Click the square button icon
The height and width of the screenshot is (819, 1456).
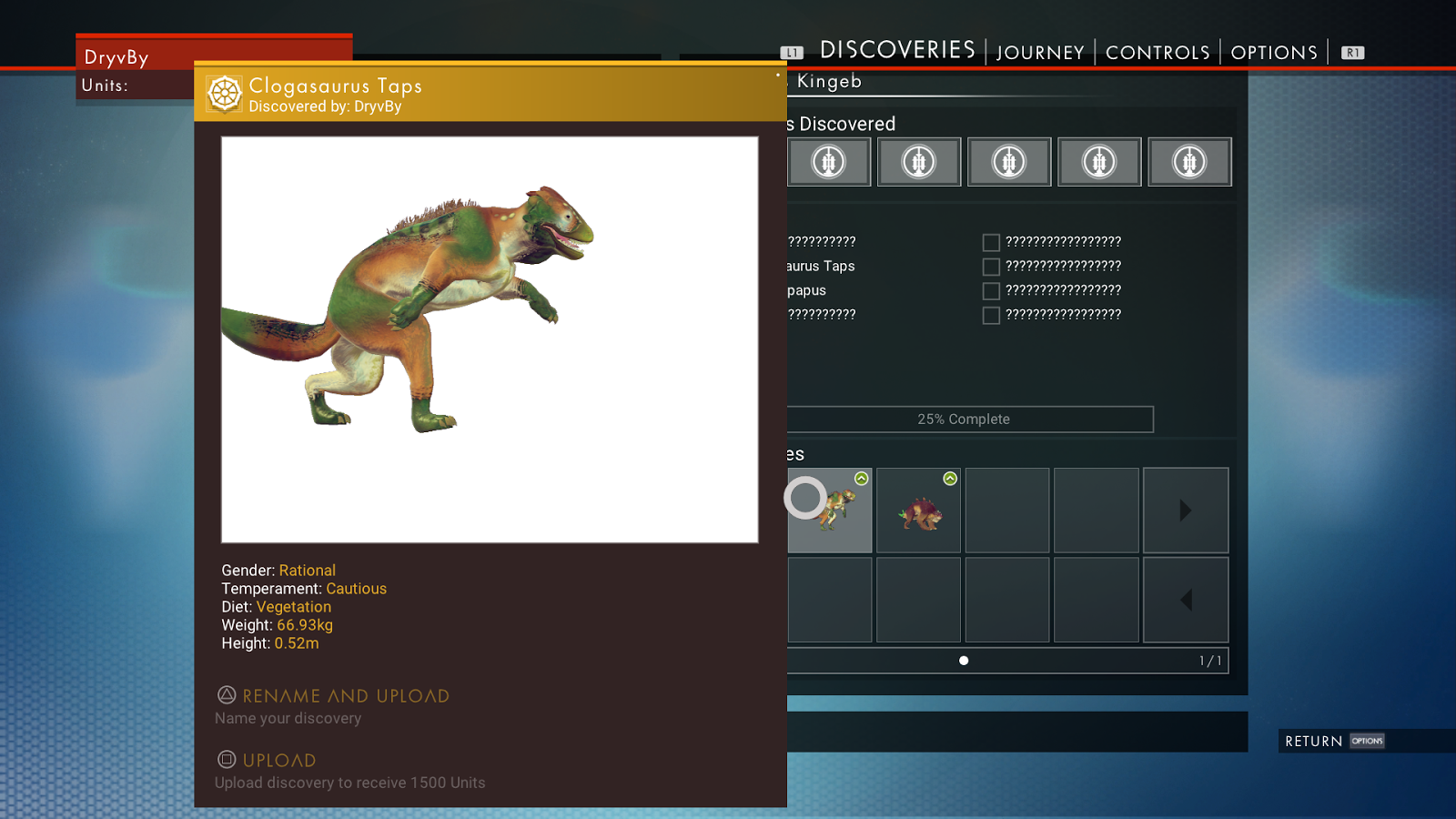coord(227,759)
